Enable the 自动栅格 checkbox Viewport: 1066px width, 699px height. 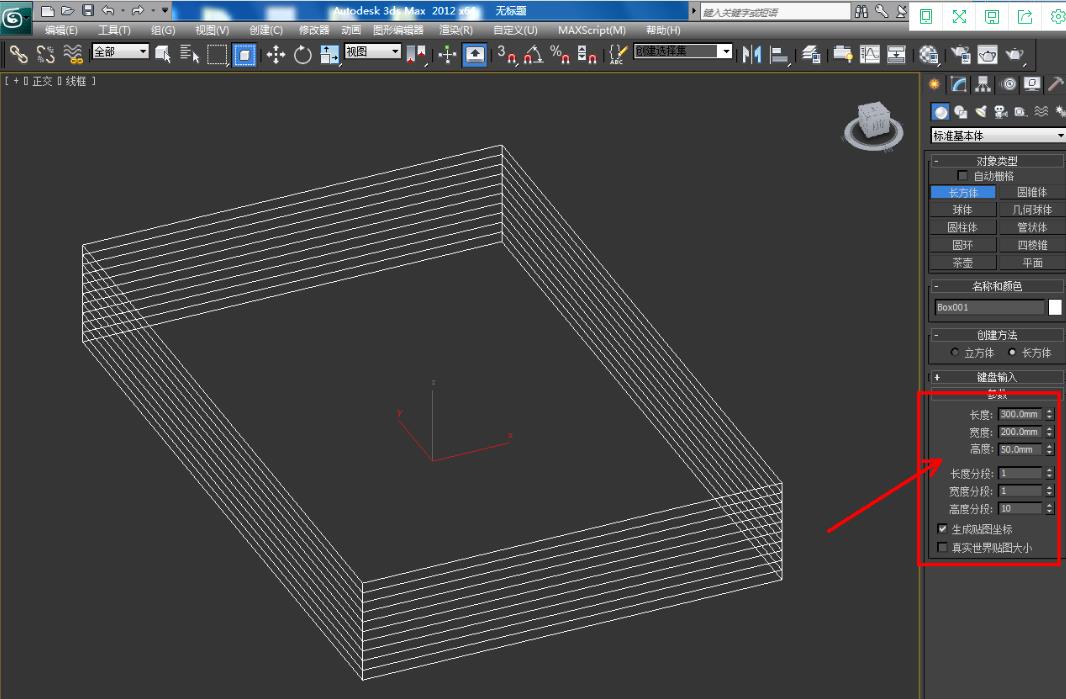pos(963,176)
